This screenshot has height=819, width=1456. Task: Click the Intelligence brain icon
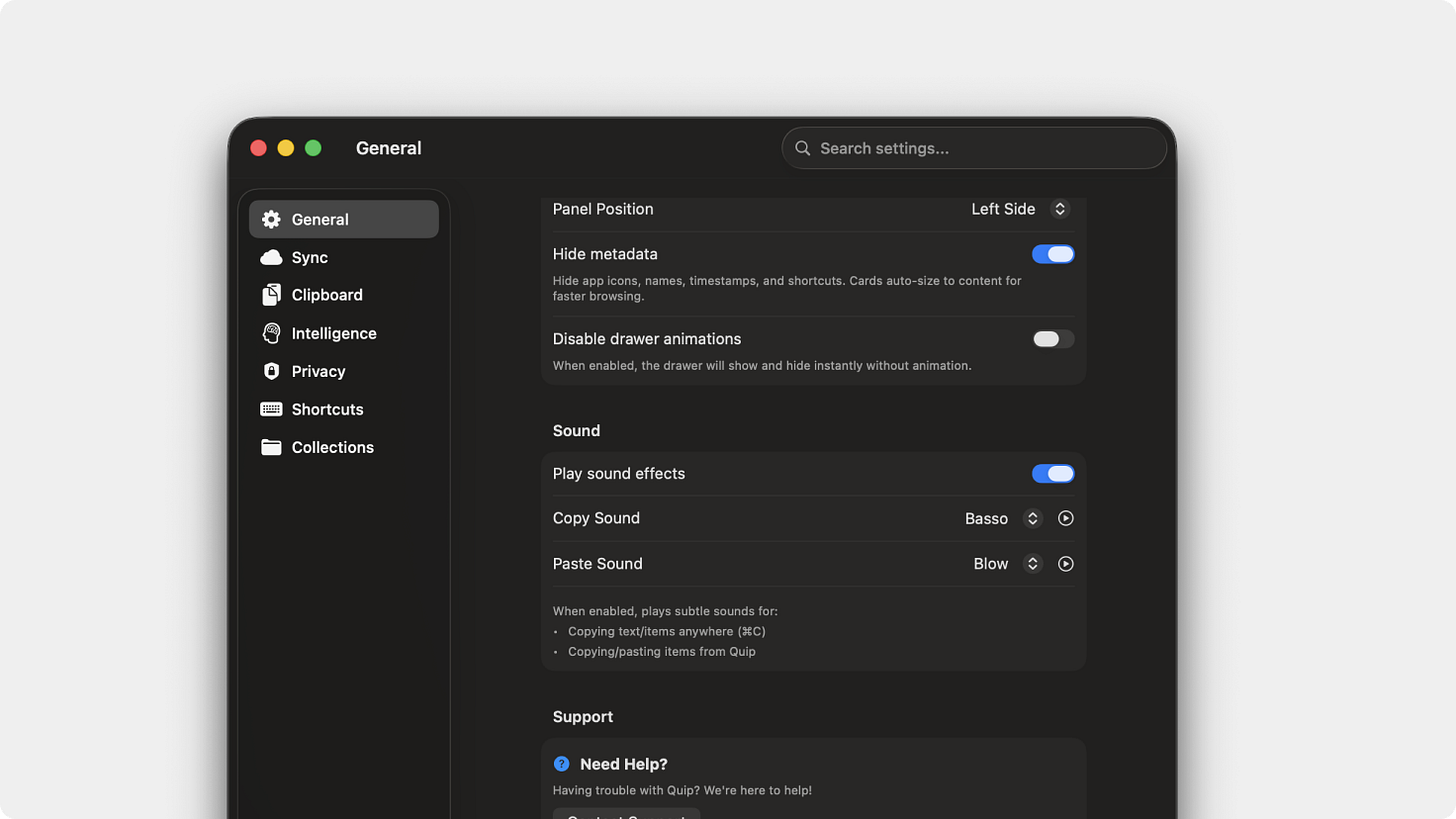(271, 333)
